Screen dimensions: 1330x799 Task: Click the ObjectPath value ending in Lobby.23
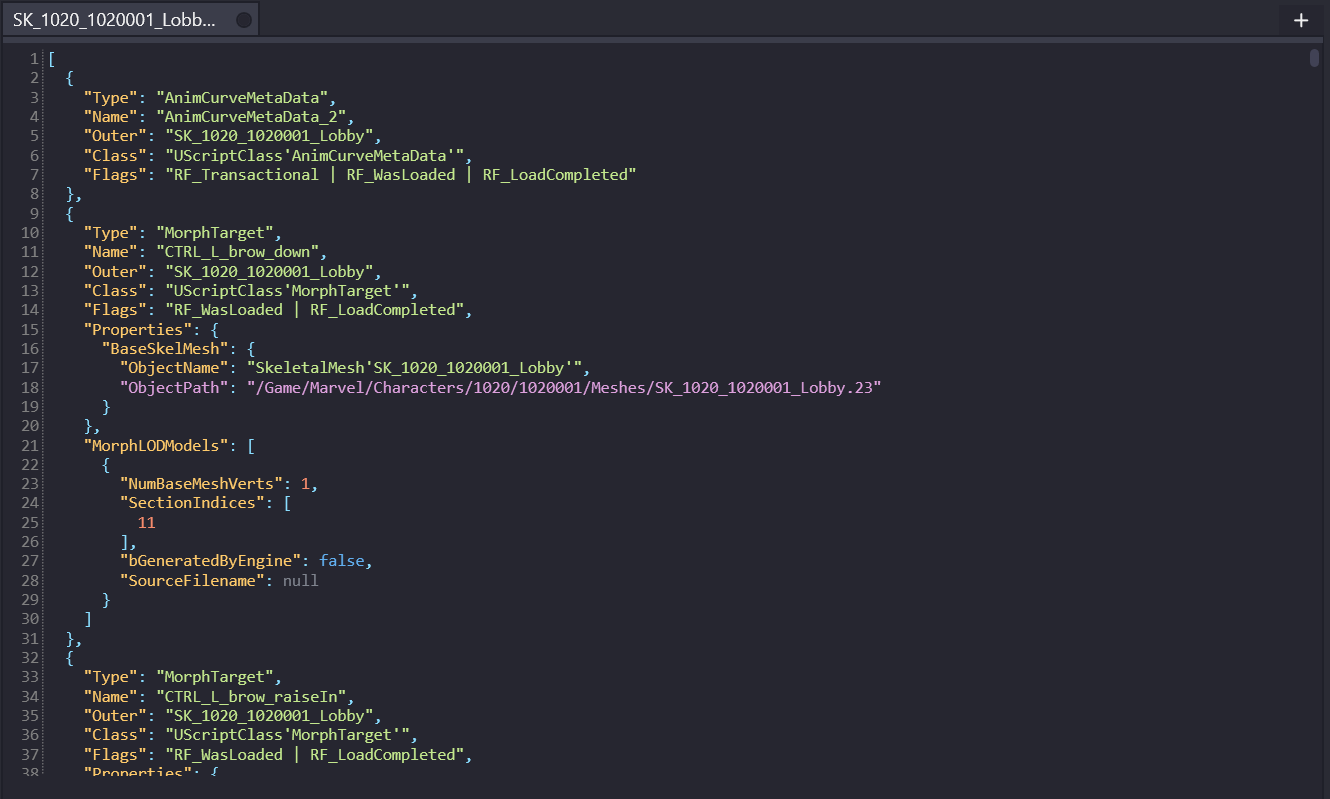pyautogui.click(x=564, y=387)
